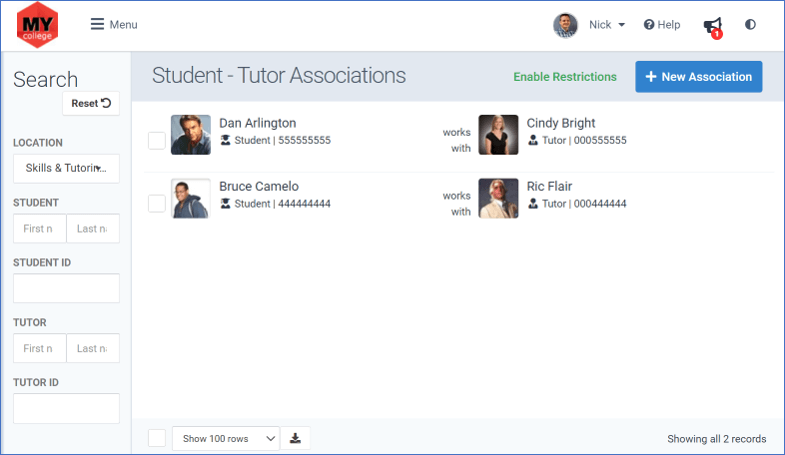Toggle the contrast theme icon

750,25
